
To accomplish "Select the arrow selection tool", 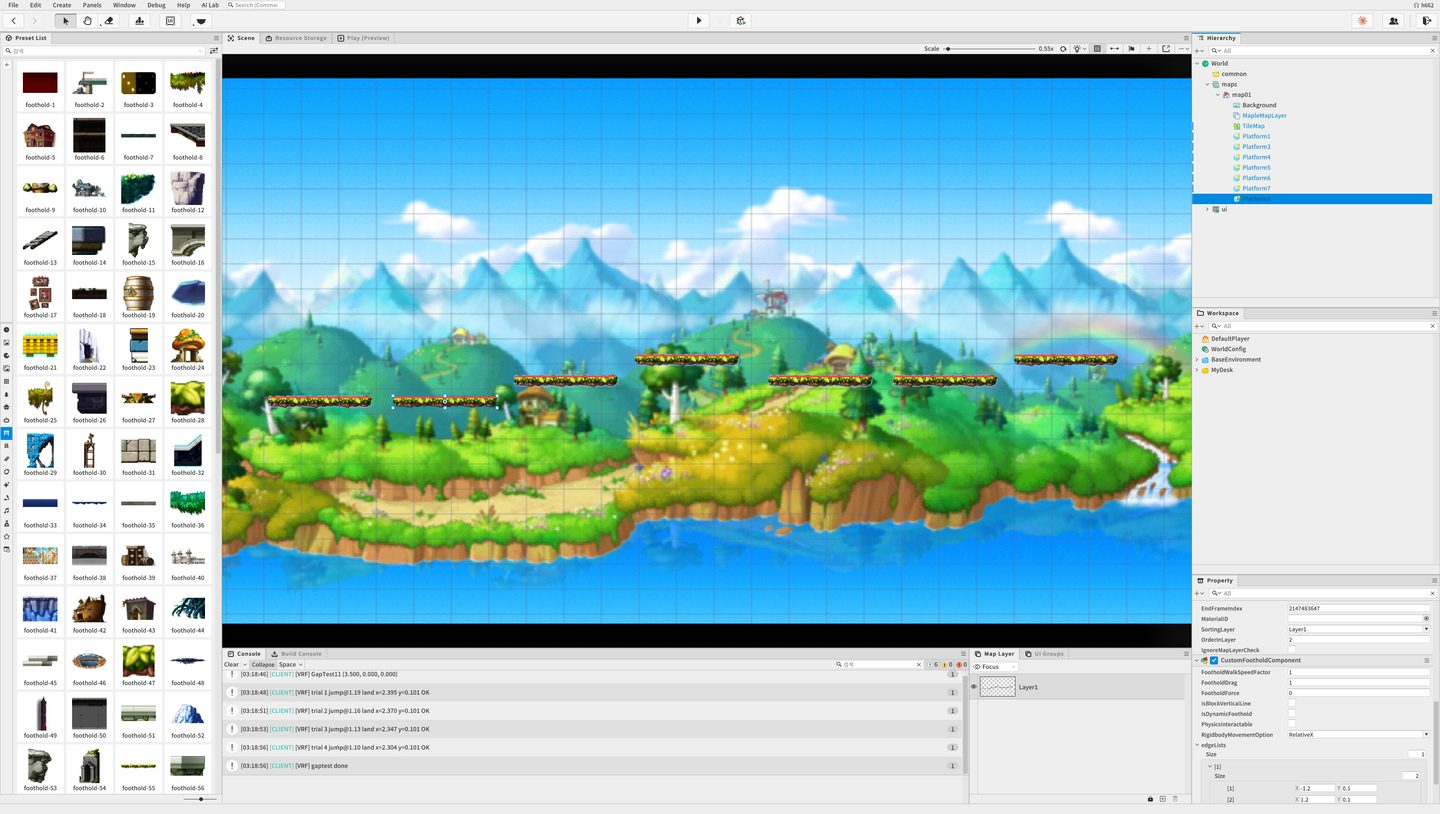I will tap(66, 20).
